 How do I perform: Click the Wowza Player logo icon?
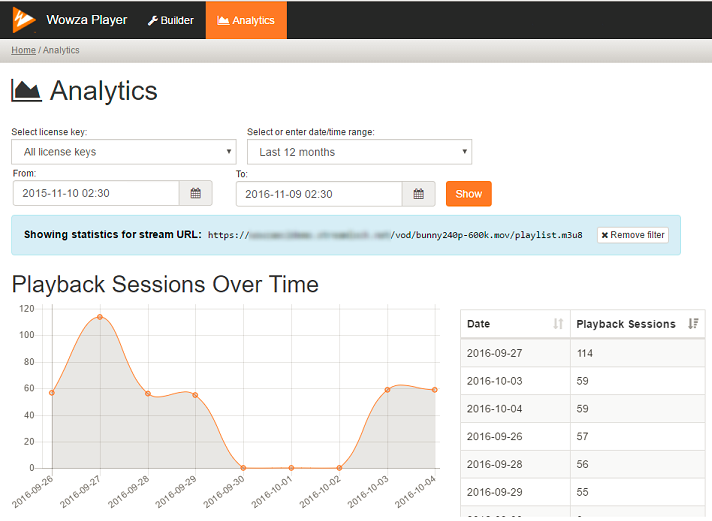click(x=25, y=19)
